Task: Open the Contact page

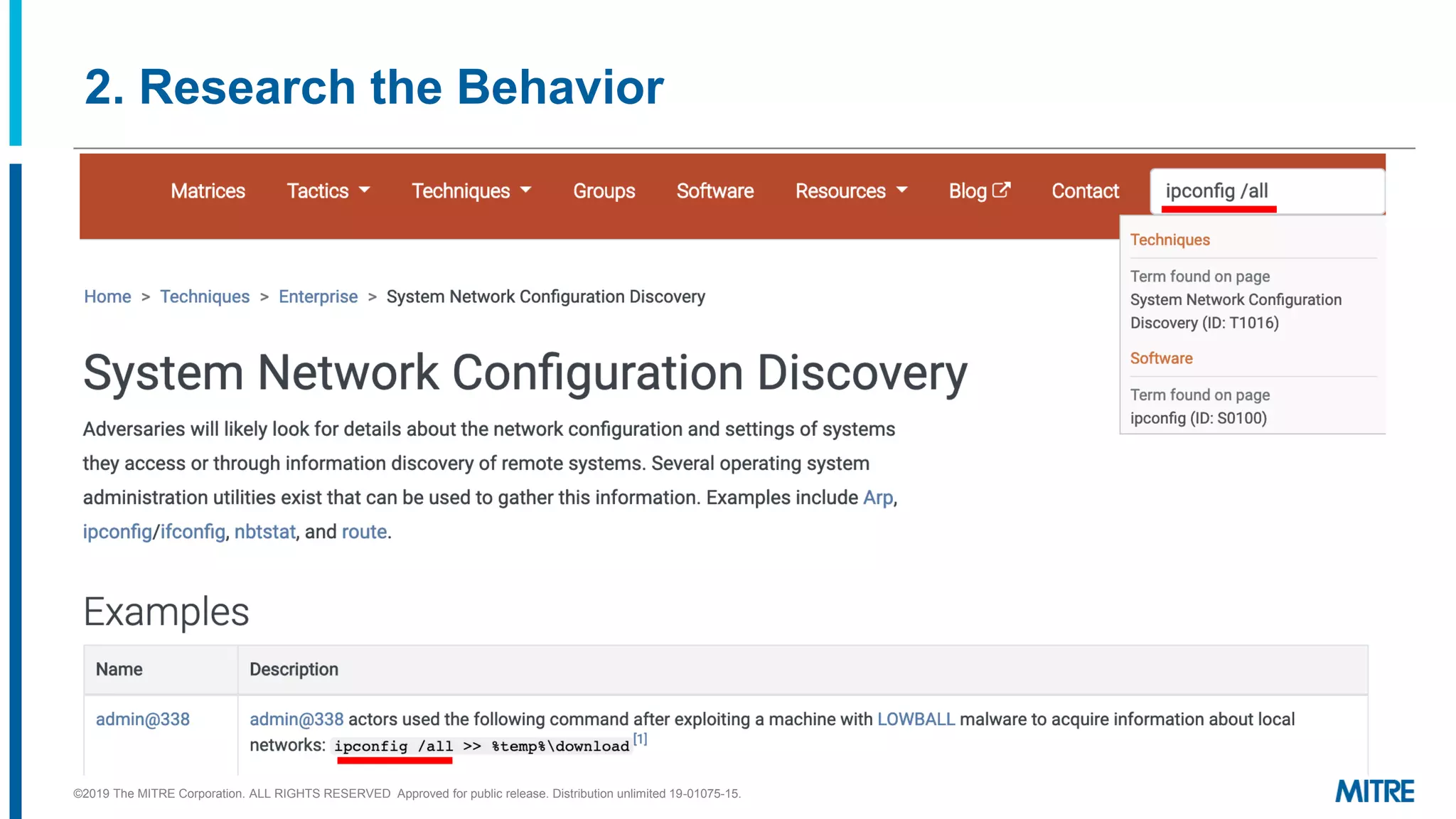Action: (x=1085, y=191)
